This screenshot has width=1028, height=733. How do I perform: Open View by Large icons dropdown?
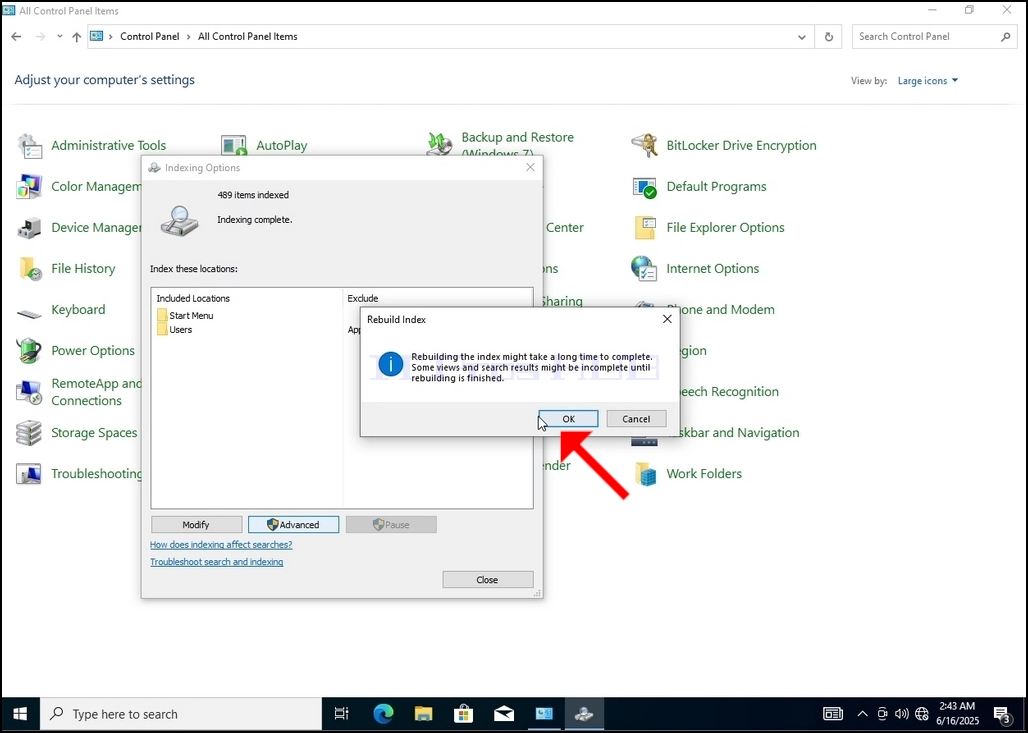(927, 81)
